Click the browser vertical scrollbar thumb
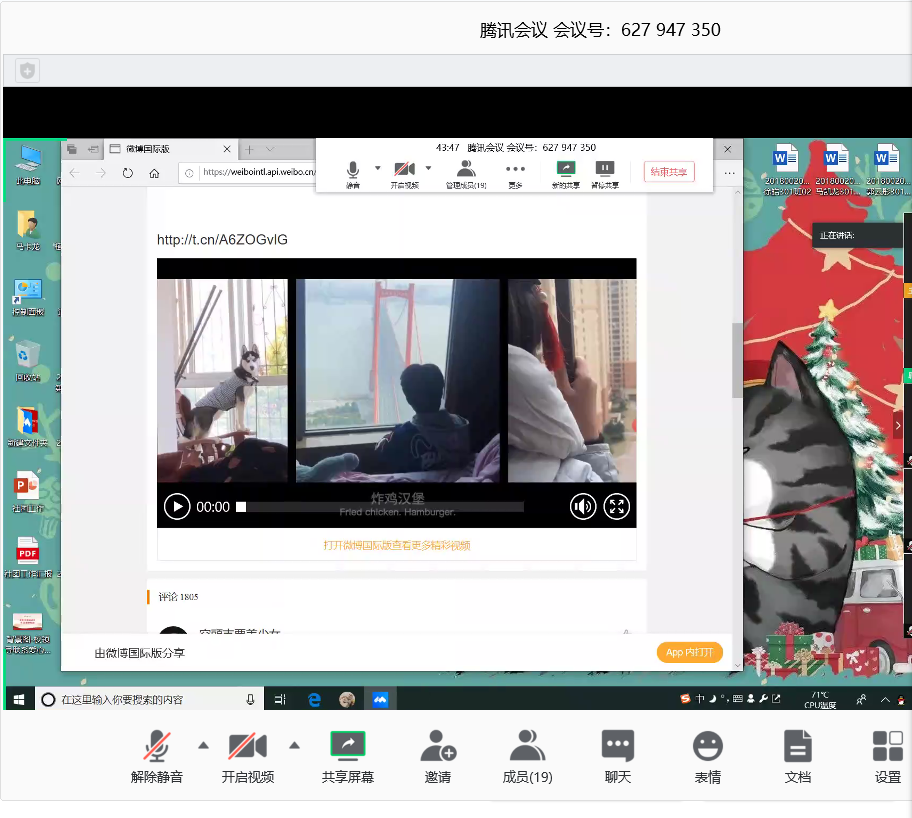 [737, 360]
